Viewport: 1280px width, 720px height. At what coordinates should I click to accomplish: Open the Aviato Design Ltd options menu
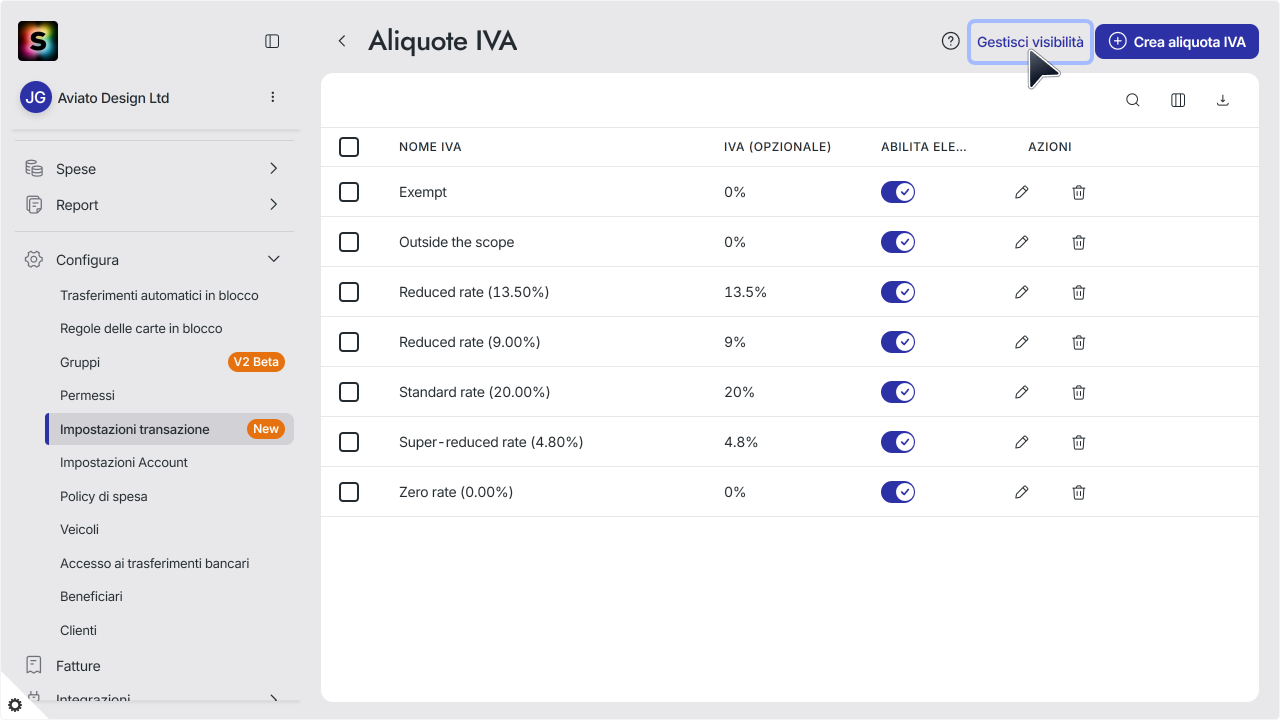[x=273, y=97]
